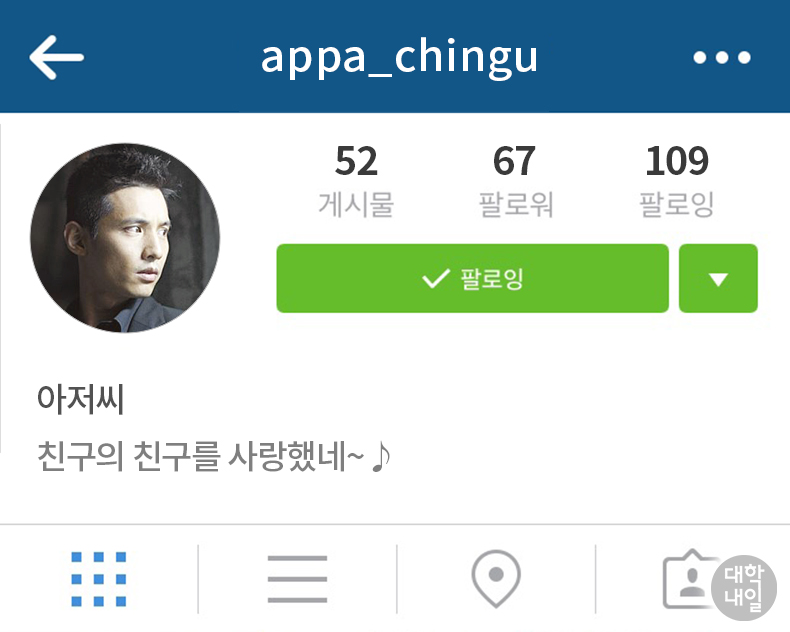Click the 대학내일 watermark badge
The height and width of the screenshot is (632, 790).
(x=744, y=588)
